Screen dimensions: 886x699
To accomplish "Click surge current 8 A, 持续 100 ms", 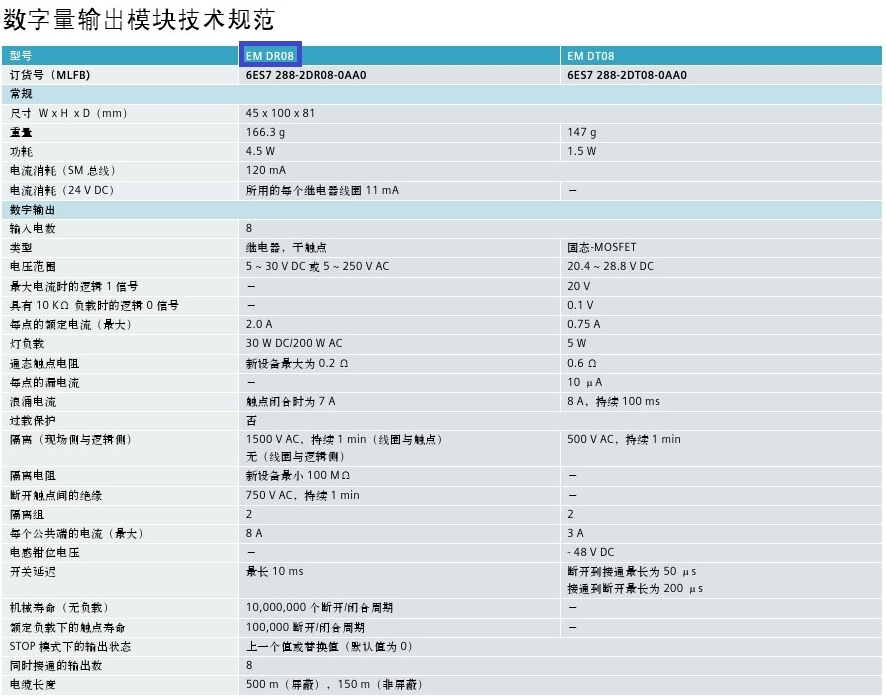I will 613,402.
